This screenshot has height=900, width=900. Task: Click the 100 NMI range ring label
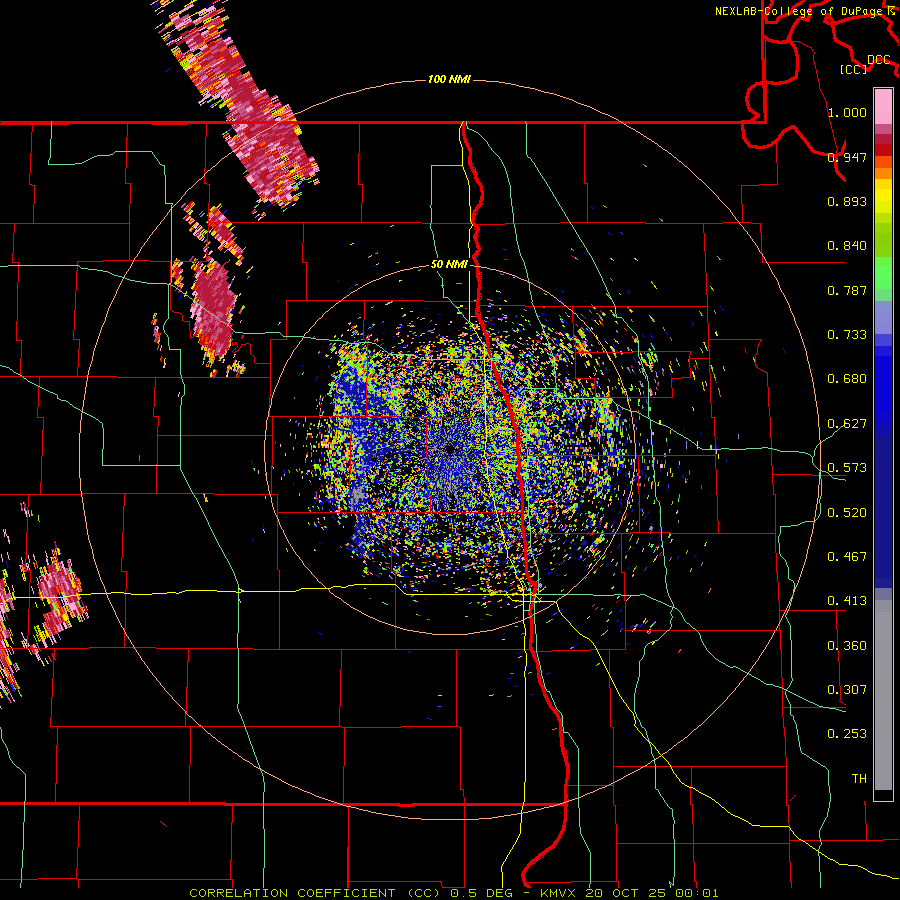(449, 79)
